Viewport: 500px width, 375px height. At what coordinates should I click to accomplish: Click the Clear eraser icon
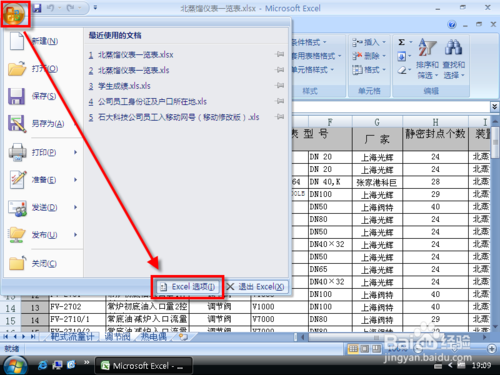[402, 70]
